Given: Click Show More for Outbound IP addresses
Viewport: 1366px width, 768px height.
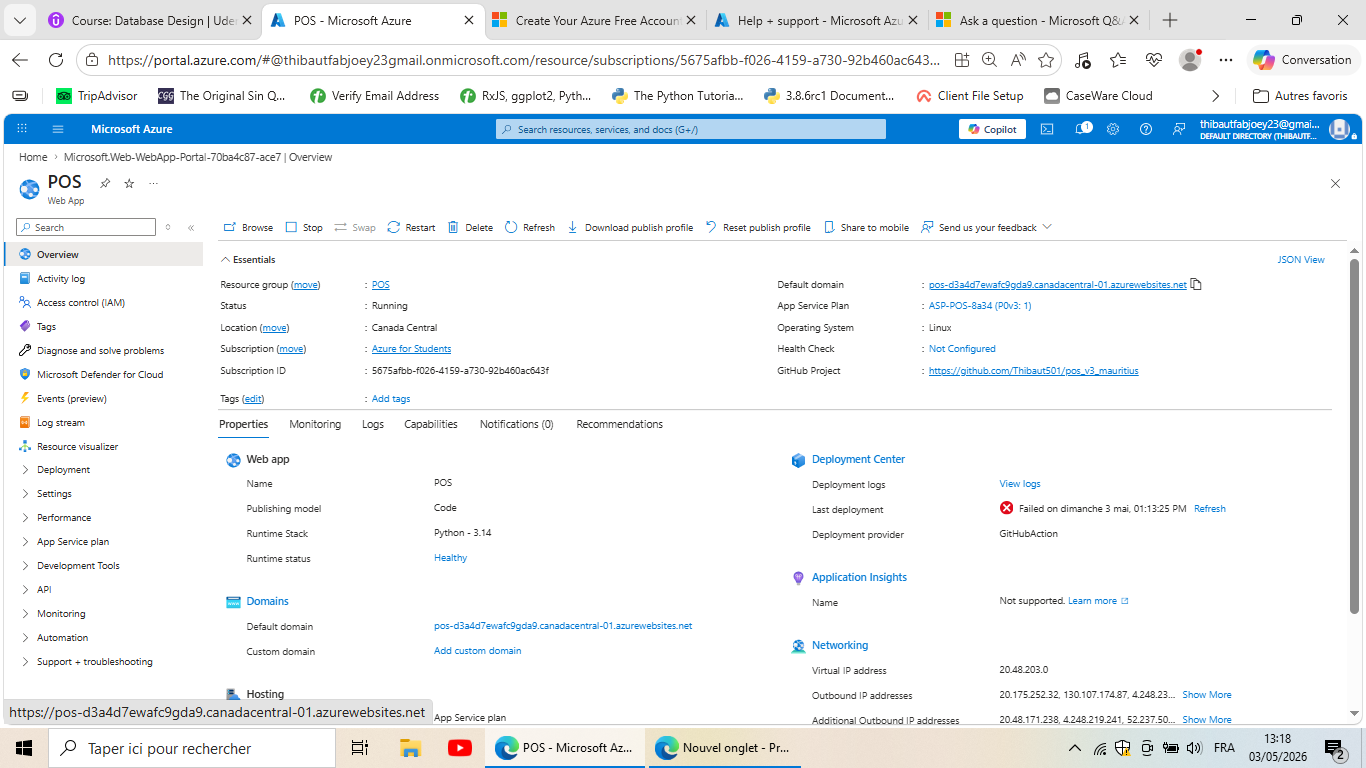Looking at the screenshot, I should point(1207,695).
